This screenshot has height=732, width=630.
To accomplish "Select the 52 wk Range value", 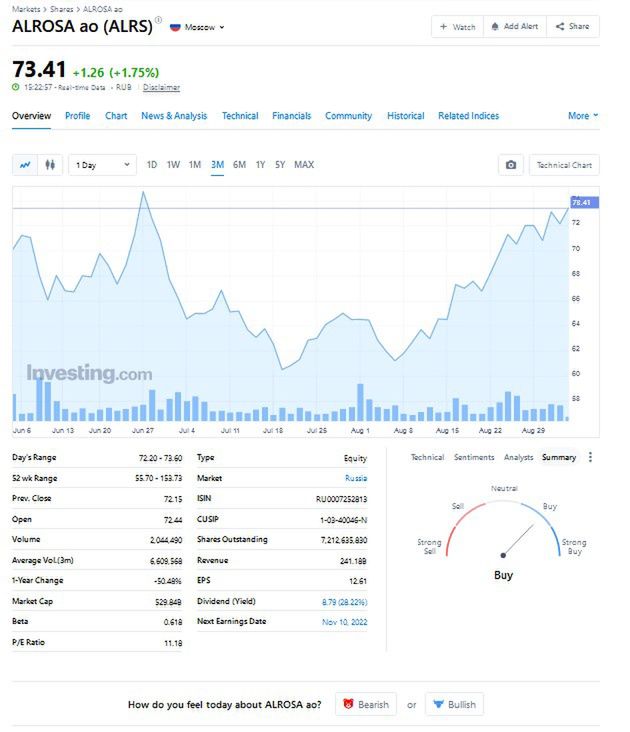I will pyautogui.click(x=159, y=478).
